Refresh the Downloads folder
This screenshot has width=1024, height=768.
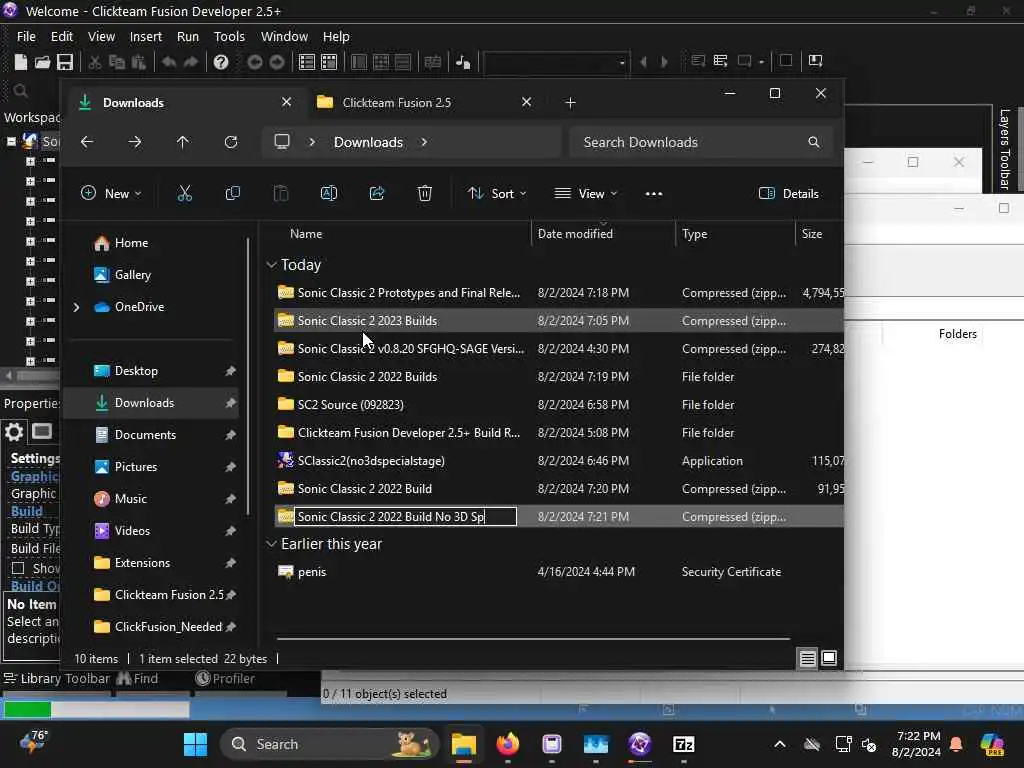point(231,142)
